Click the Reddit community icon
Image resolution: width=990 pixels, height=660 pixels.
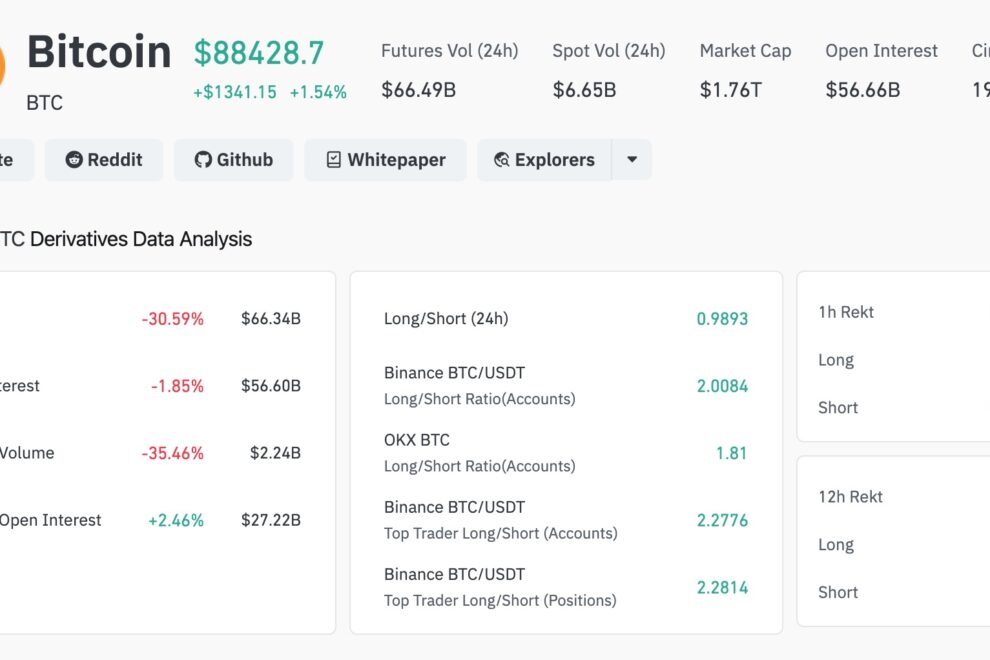75,159
